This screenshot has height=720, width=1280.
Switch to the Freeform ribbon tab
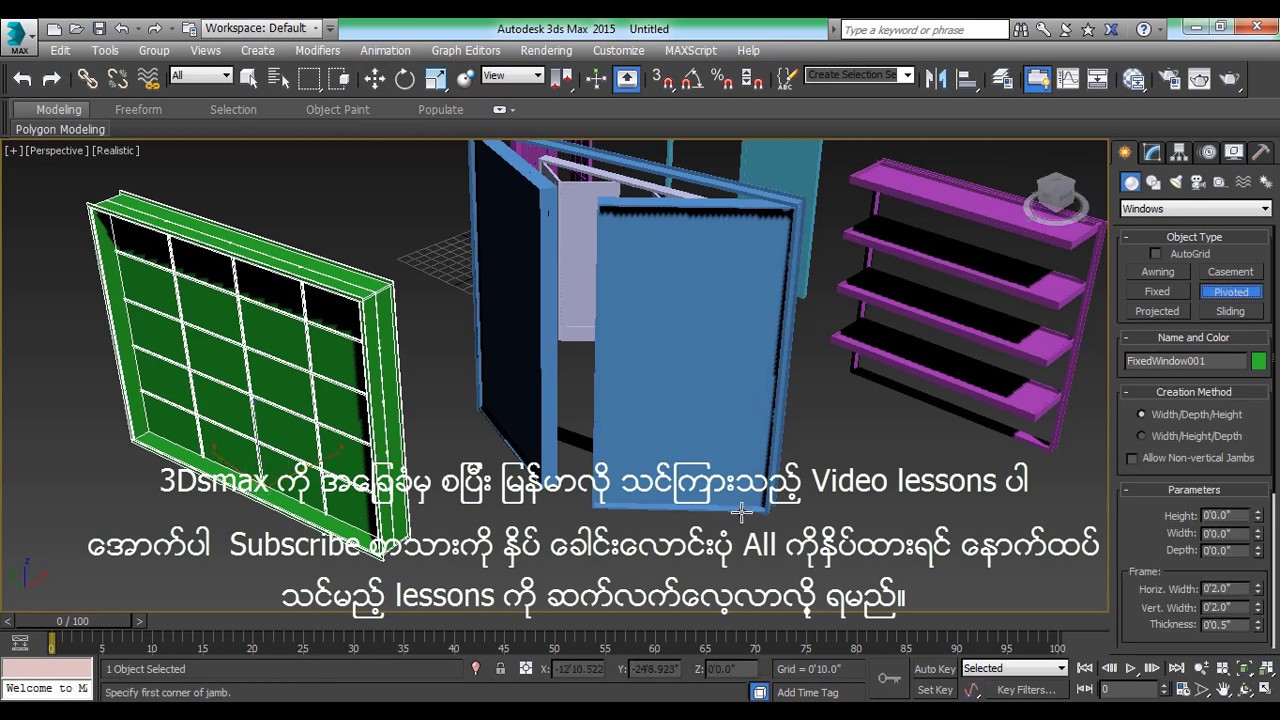coord(138,110)
